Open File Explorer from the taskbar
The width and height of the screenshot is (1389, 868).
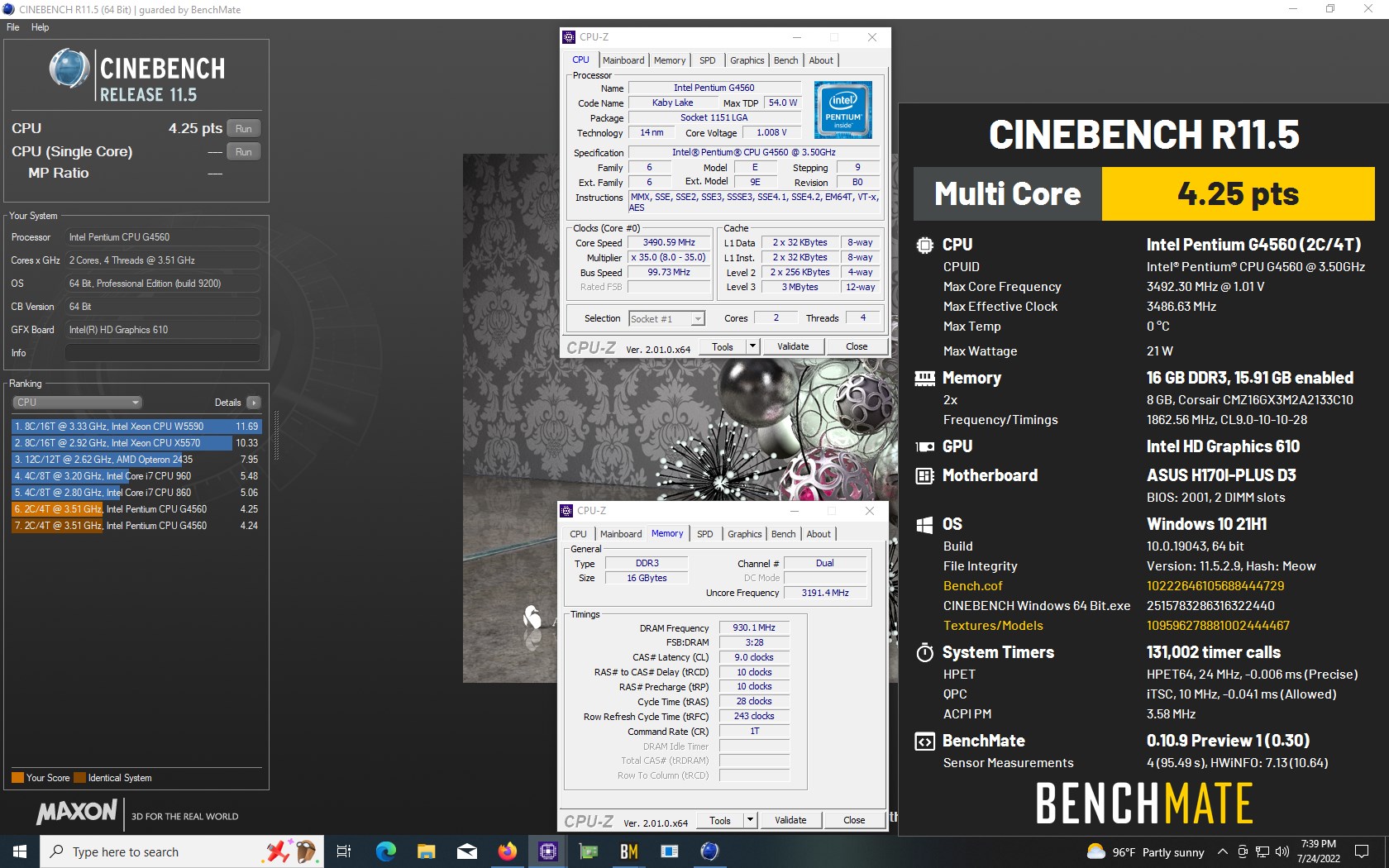(x=426, y=851)
